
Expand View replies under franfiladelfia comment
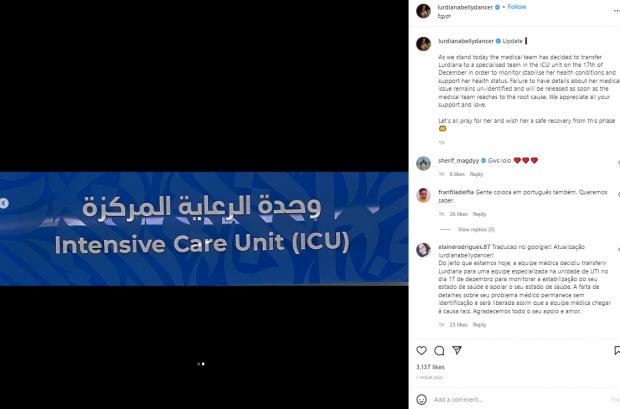click(x=476, y=229)
